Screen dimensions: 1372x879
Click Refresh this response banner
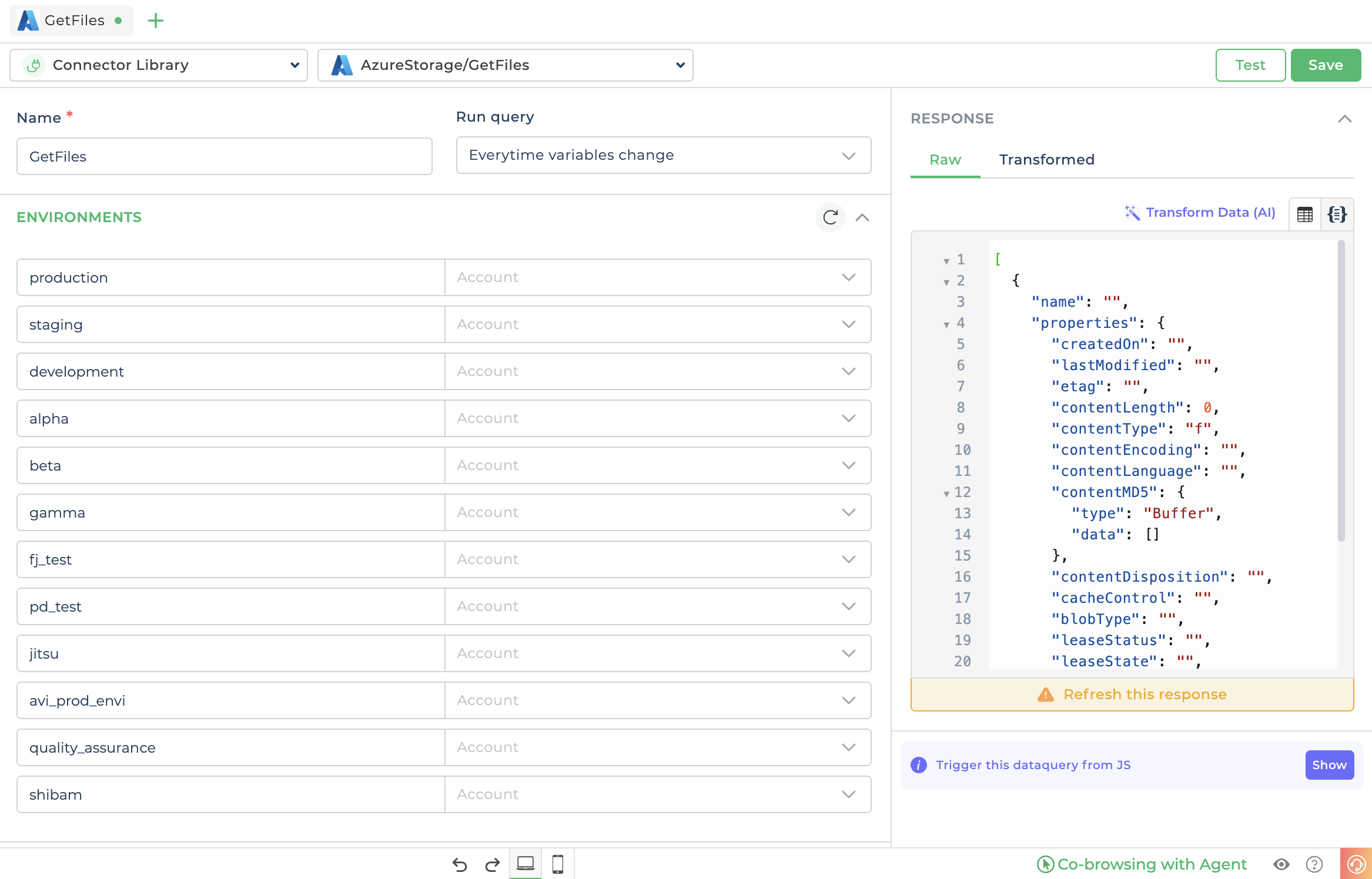click(1132, 695)
